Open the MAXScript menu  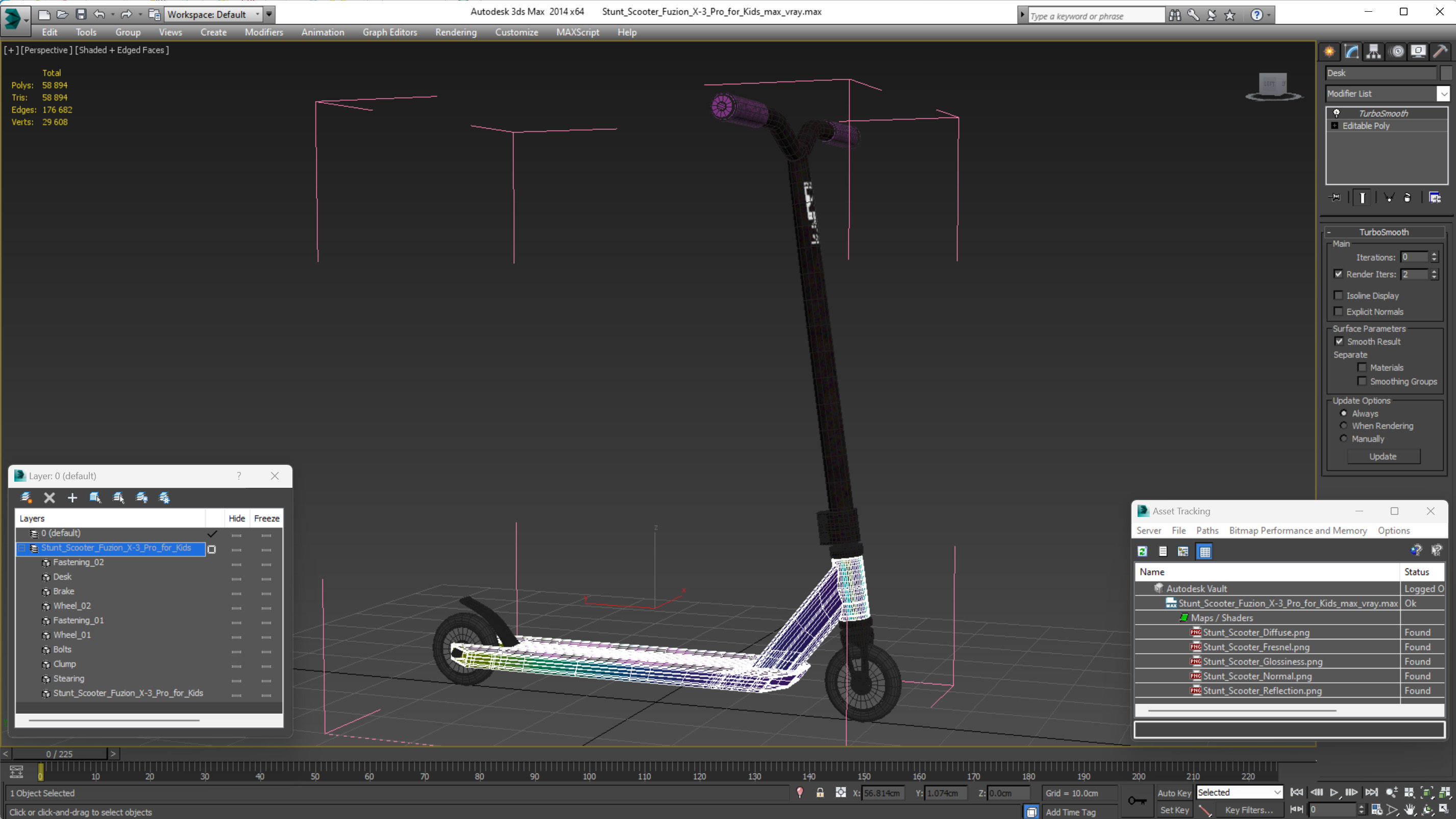(577, 32)
